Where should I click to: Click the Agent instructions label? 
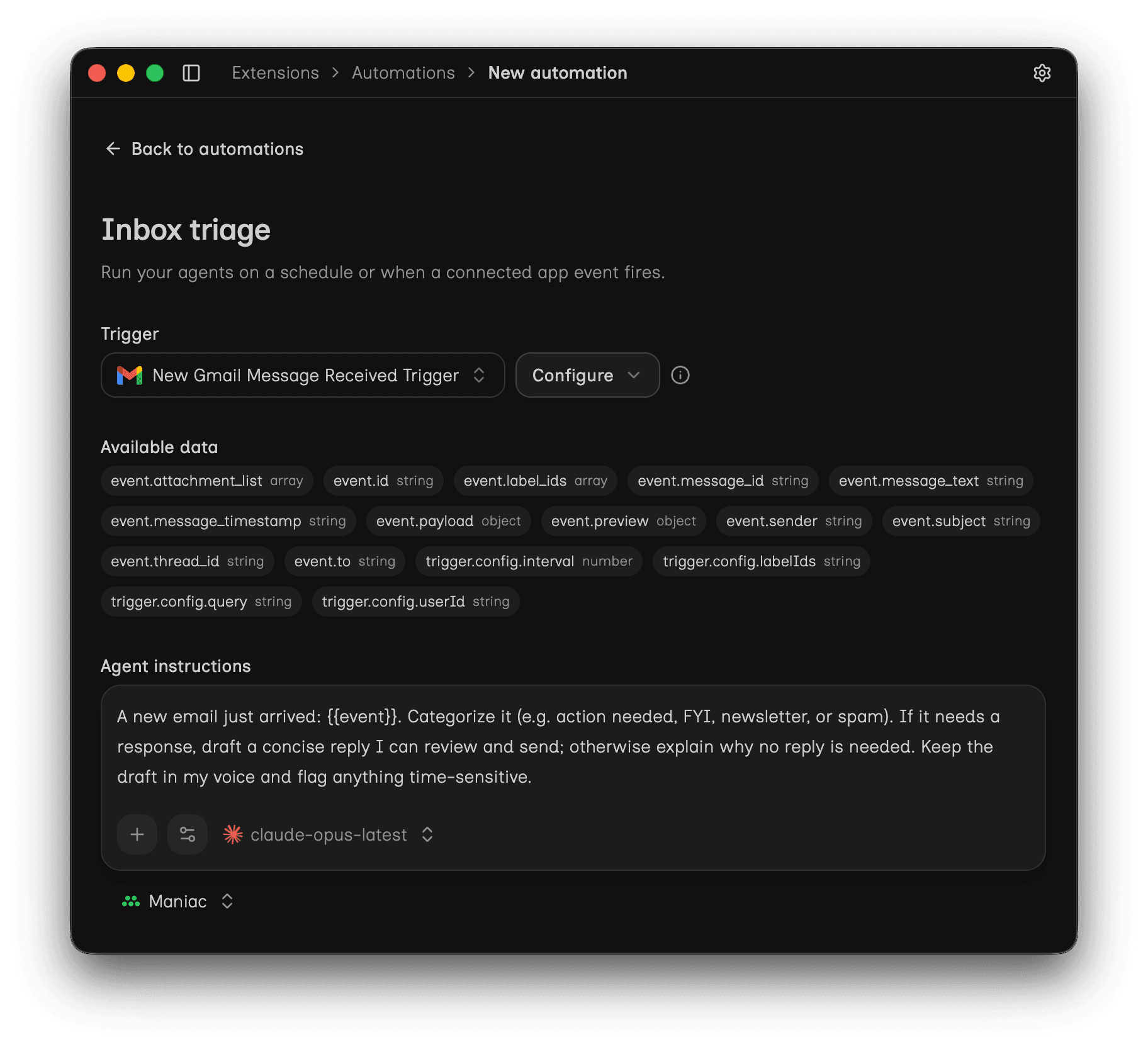(176, 666)
